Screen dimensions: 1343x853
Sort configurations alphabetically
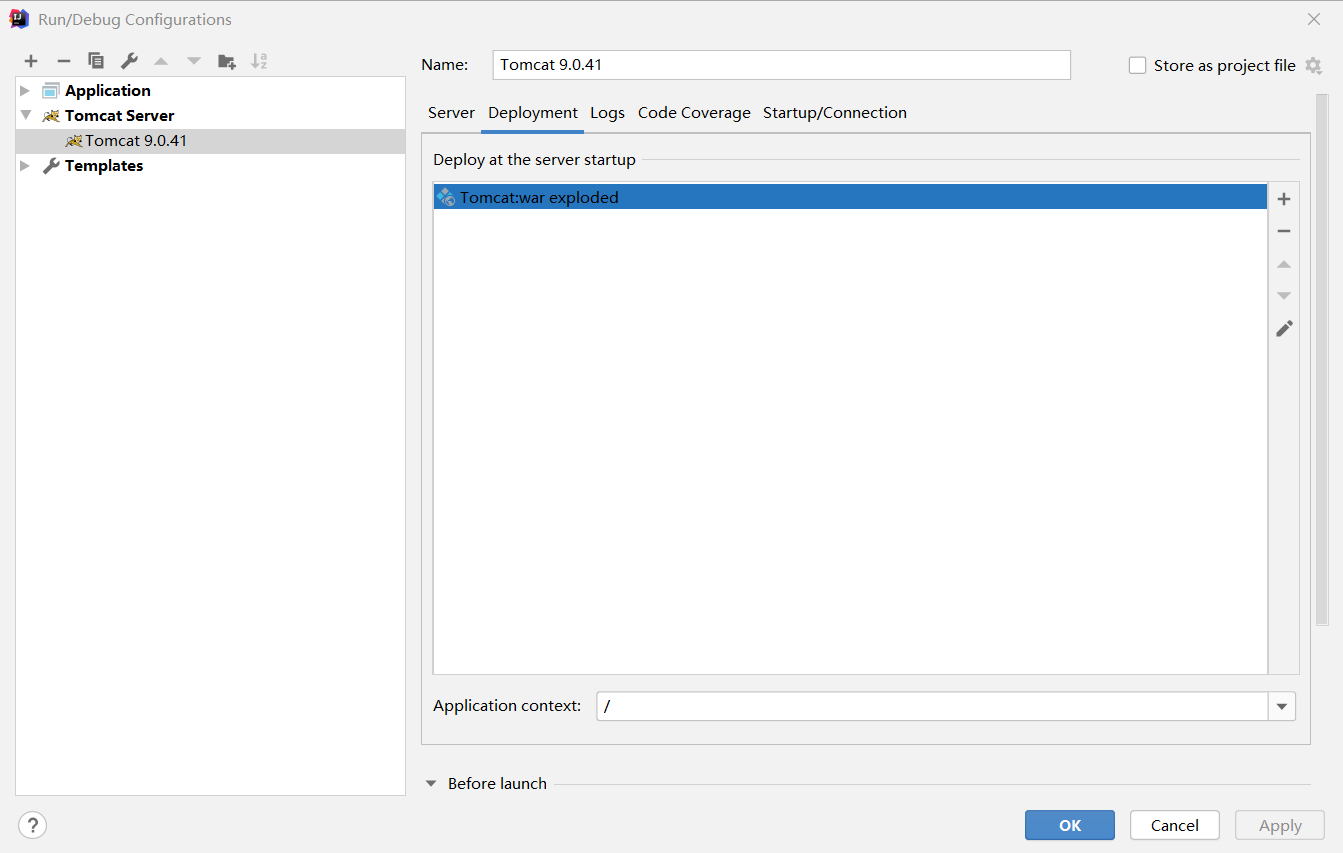[x=259, y=61]
